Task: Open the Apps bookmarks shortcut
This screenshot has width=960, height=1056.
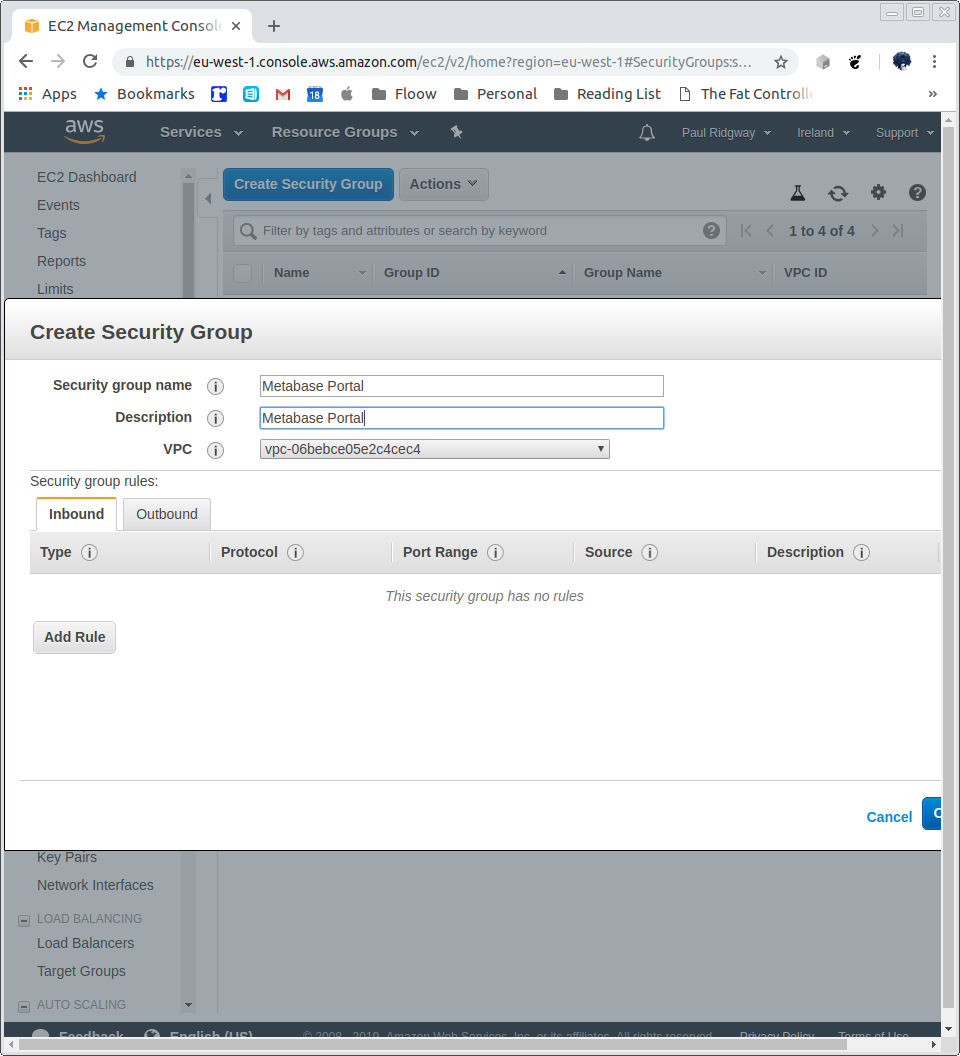Action: pyautogui.click(x=47, y=94)
